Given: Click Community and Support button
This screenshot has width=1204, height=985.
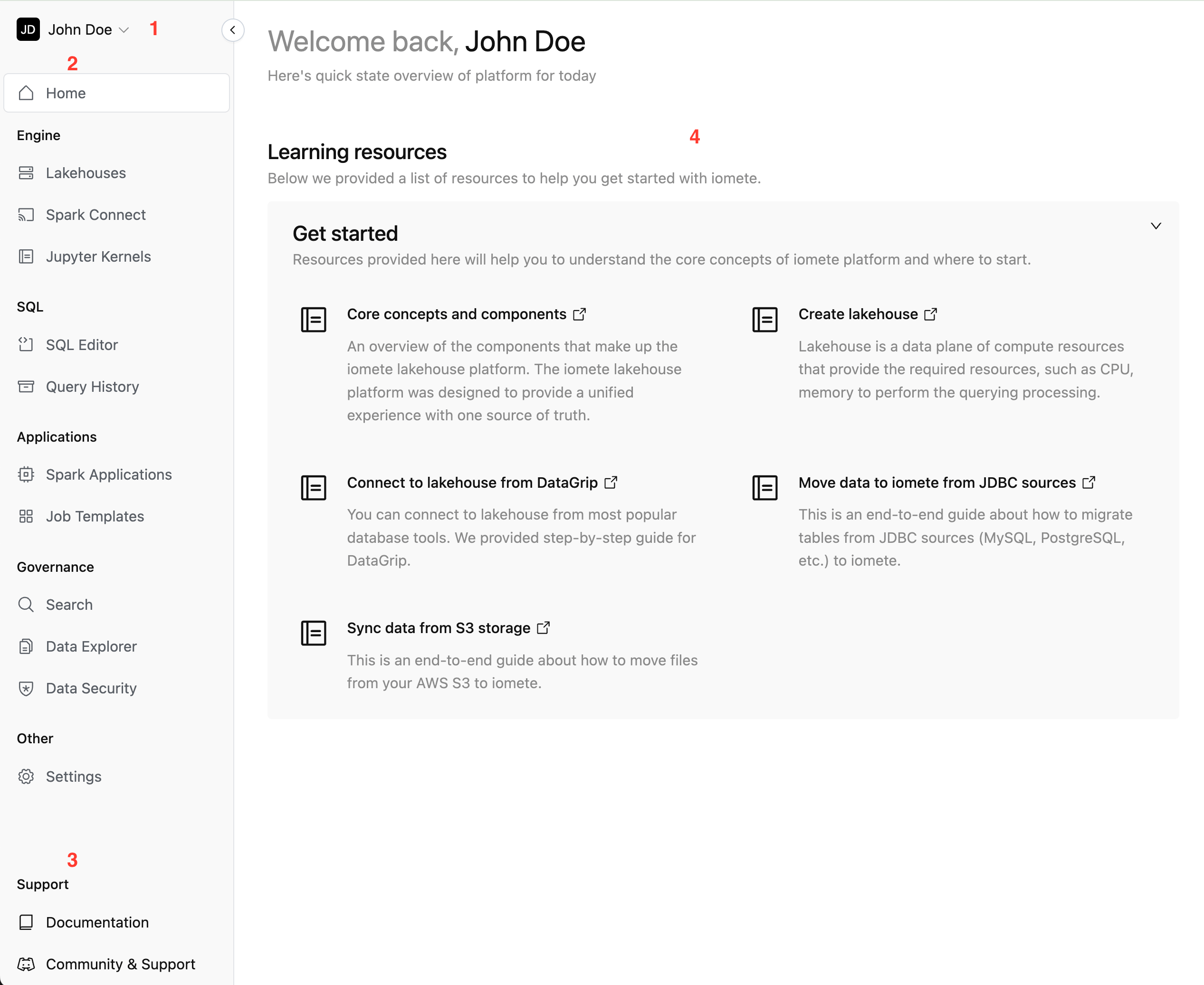Looking at the screenshot, I should click(121, 964).
